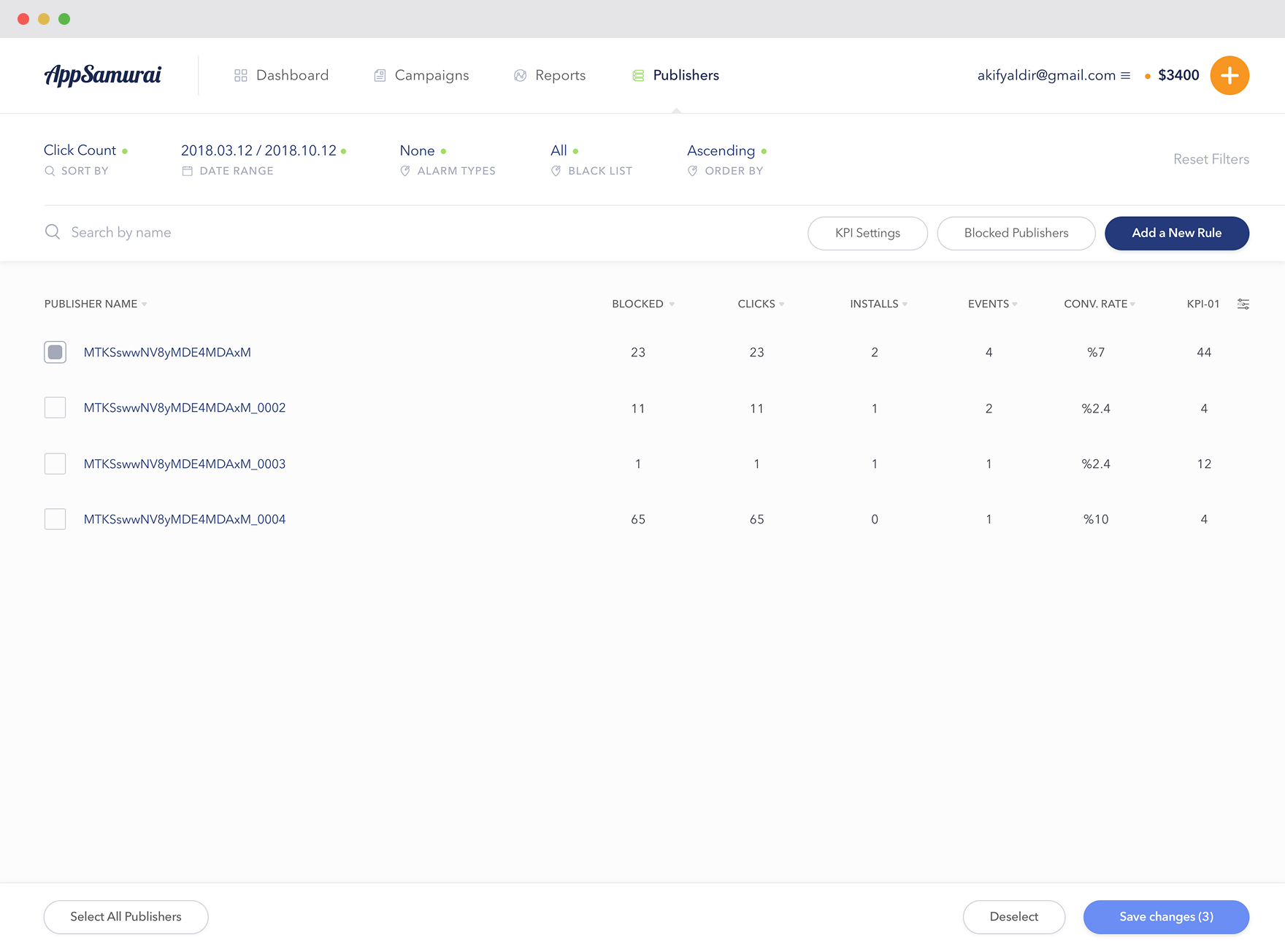Viewport: 1285px width, 952px height.
Task: Click the AppSamurai logo
Action: coord(103,75)
